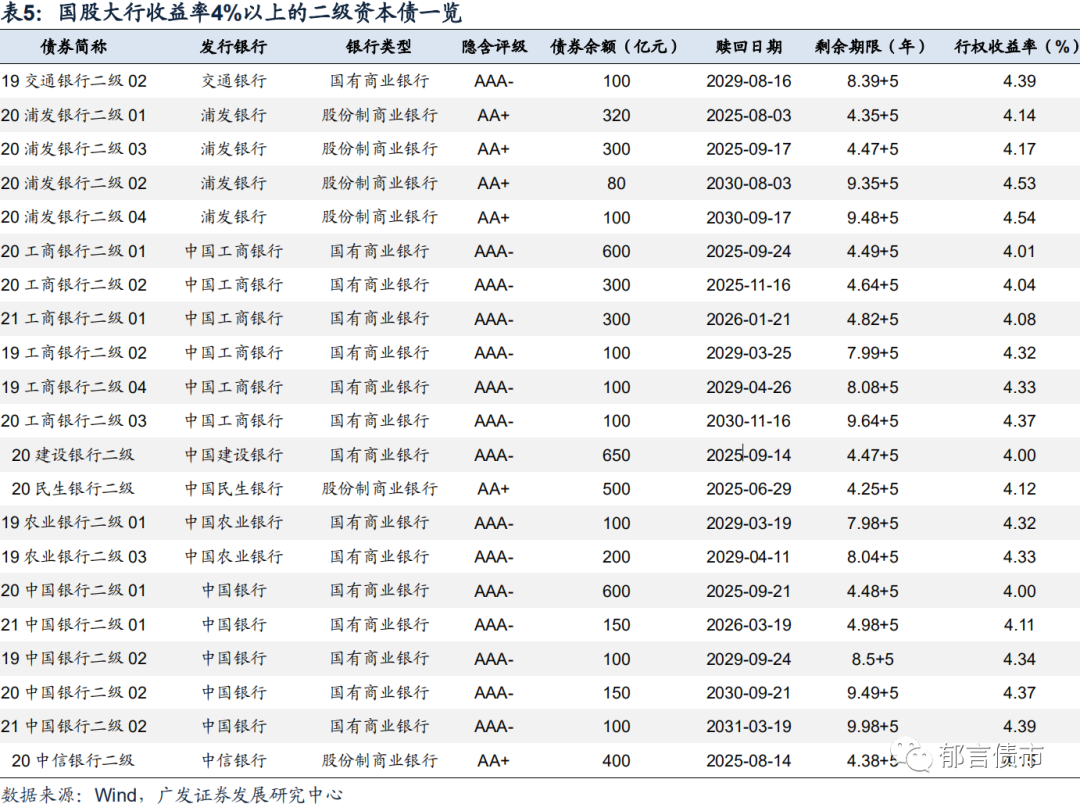Click bond name 19农业银行二级01
This screenshot has width=1080, height=804.
click(x=74, y=523)
